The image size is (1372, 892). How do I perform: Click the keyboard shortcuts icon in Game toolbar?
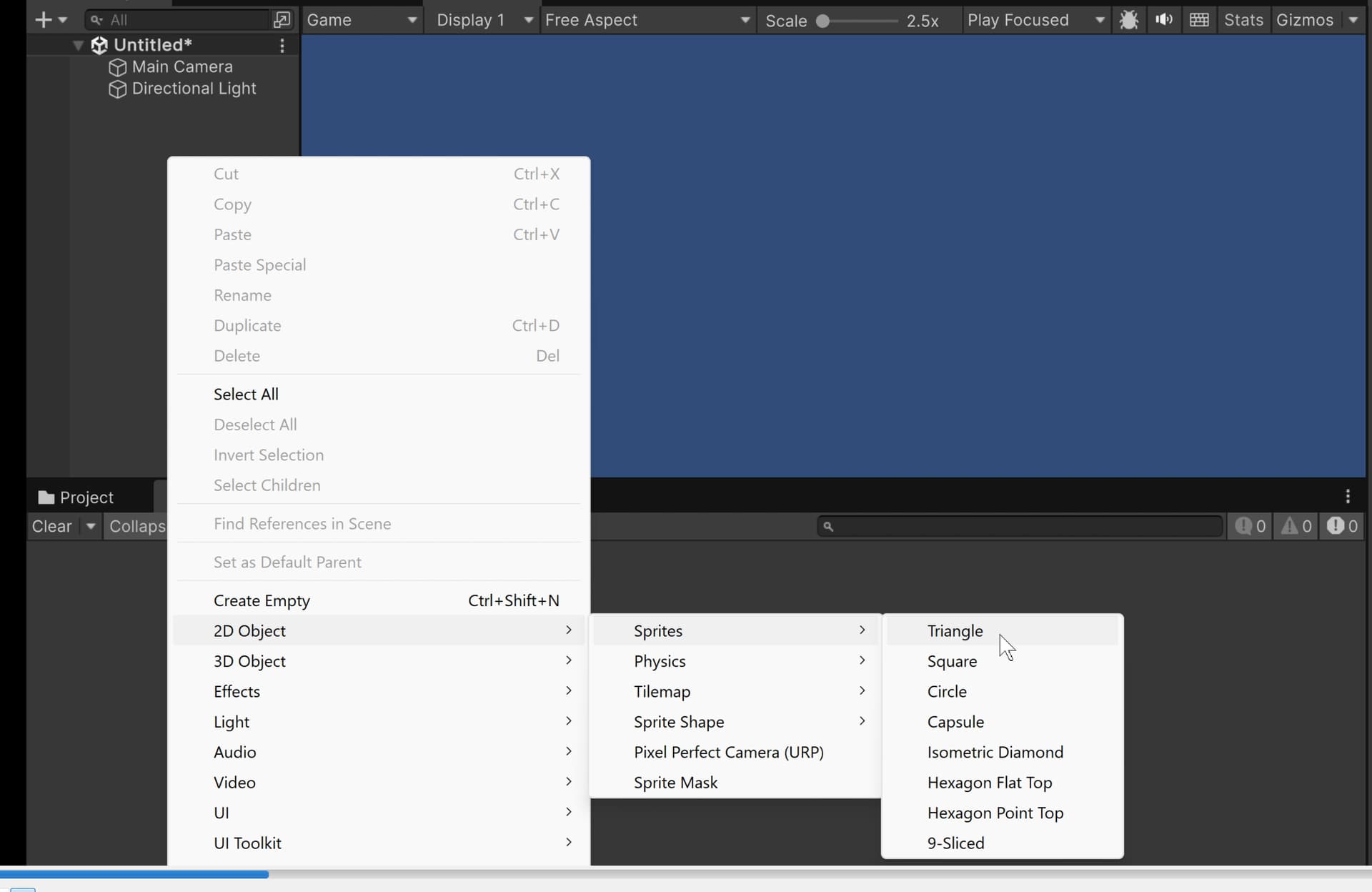1199,20
